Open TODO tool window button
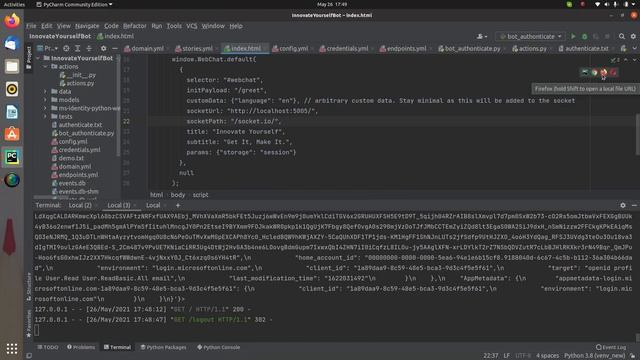The width and height of the screenshot is (640, 360). click(48, 347)
